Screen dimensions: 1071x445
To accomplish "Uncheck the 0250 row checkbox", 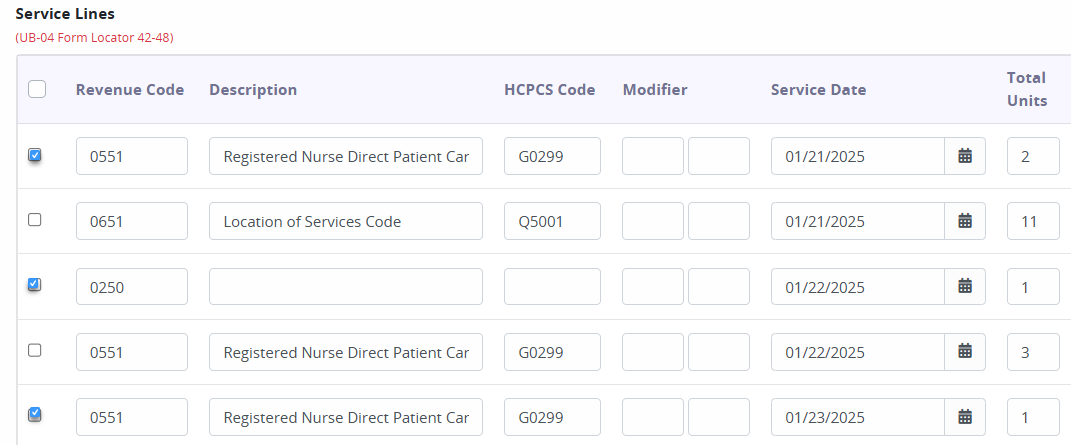I will 35,285.
